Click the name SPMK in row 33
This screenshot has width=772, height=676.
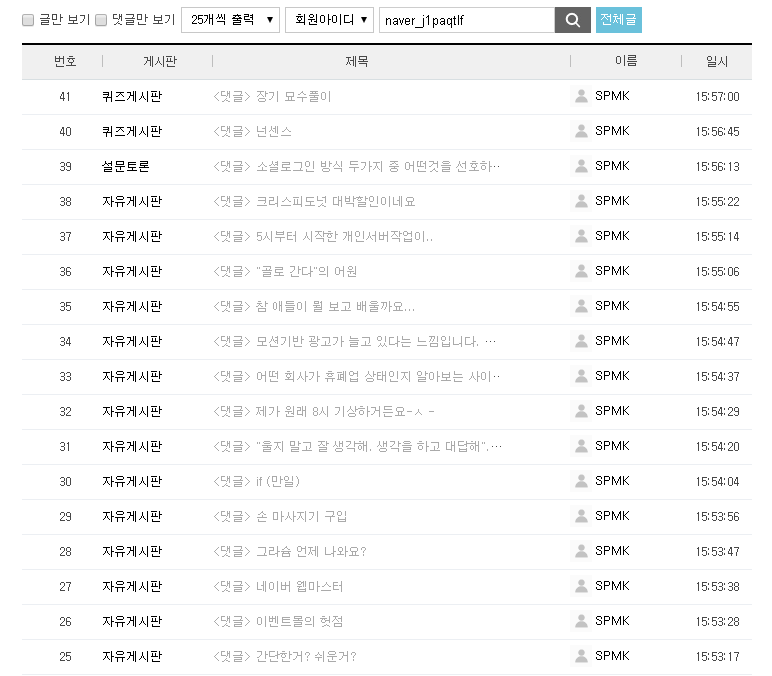[612, 376]
